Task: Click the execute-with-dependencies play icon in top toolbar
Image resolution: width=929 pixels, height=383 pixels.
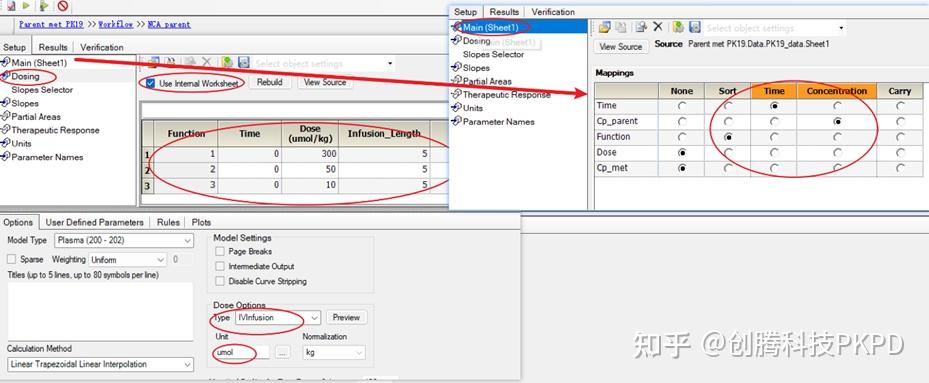Action: click(44, 6)
